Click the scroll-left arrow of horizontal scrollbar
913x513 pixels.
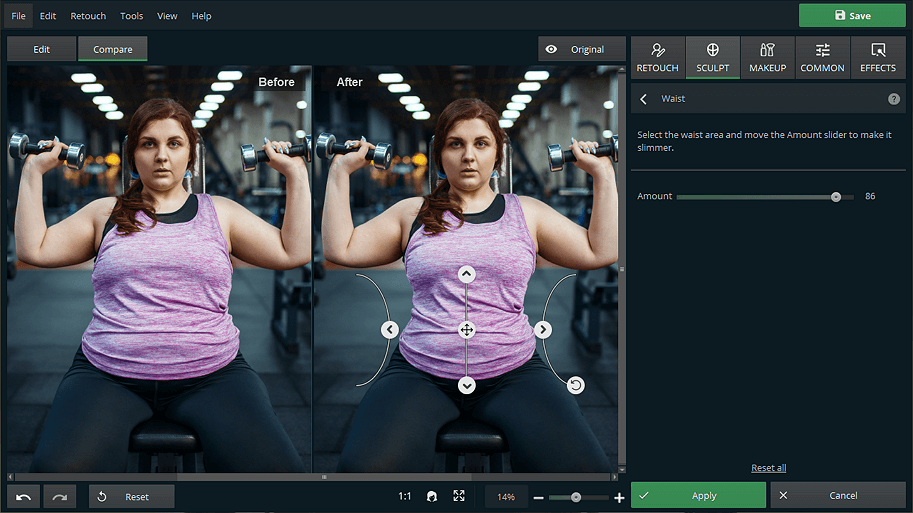pos(10,477)
